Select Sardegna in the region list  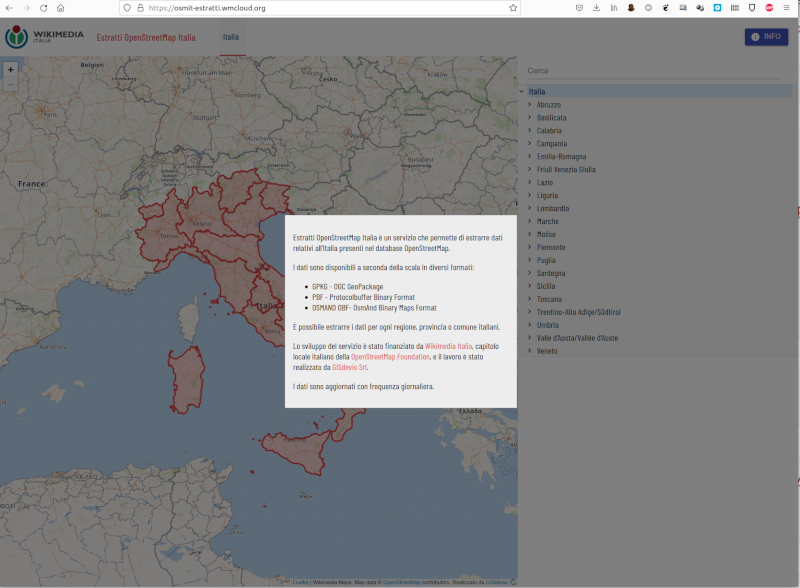[x=551, y=273]
